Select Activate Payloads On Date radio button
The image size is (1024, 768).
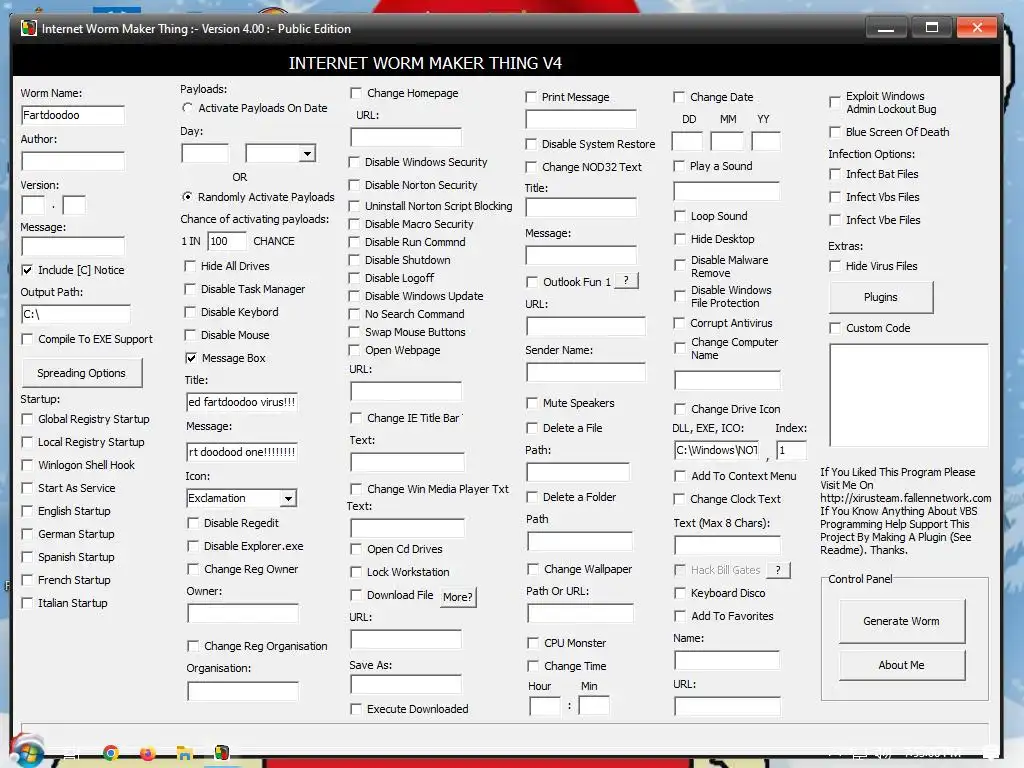pos(188,108)
